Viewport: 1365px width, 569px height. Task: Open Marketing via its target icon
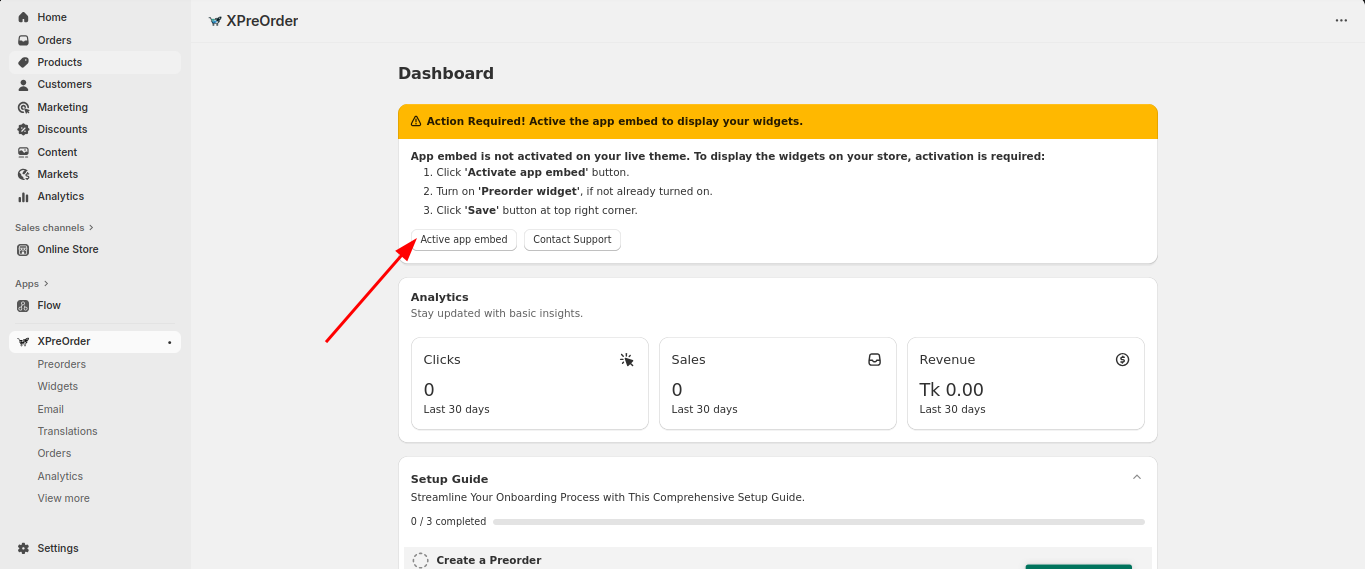[x=23, y=107]
